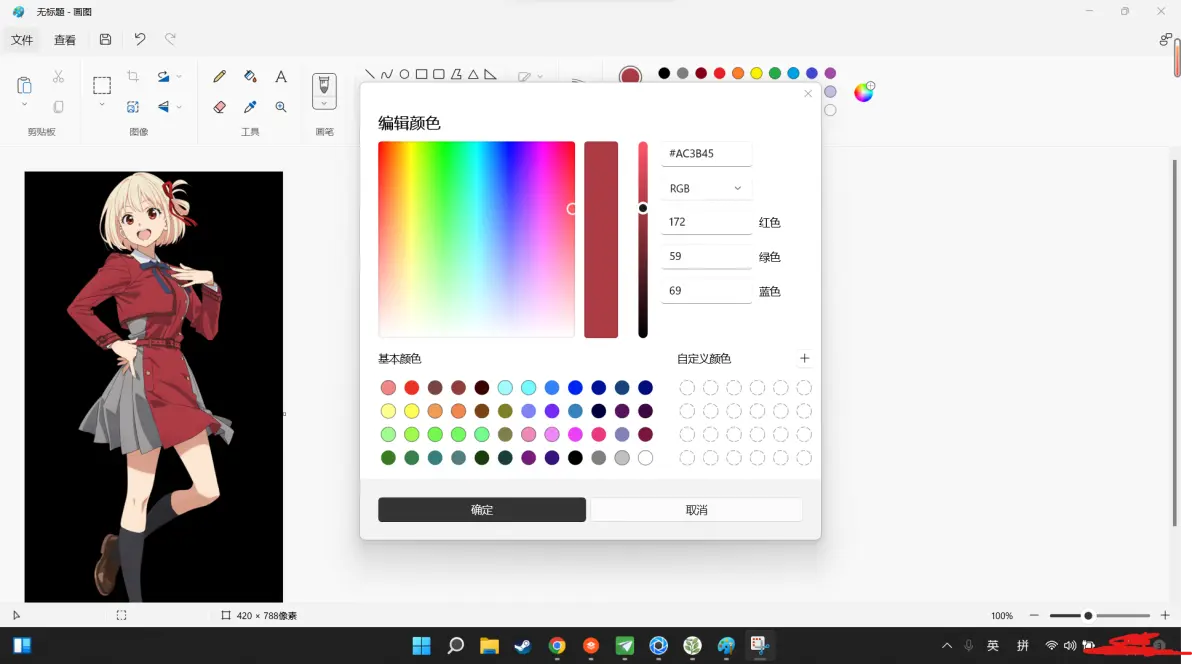Select the Rectangle shape
This screenshot has height=664, width=1192.
[421, 75]
